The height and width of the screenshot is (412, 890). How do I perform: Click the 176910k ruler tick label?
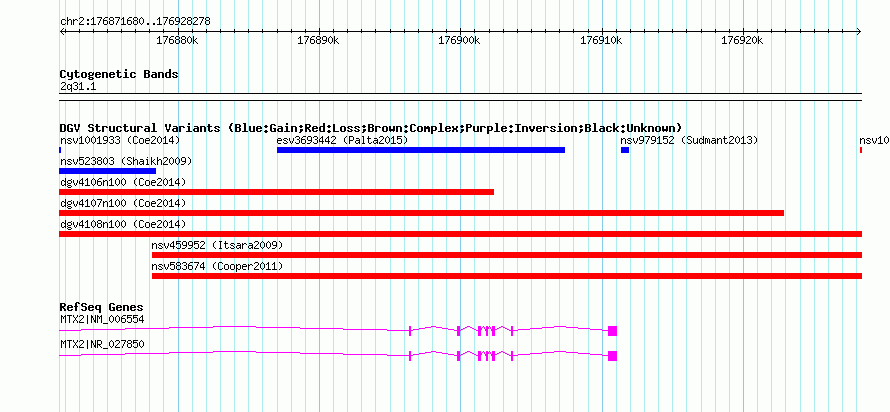coord(601,41)
